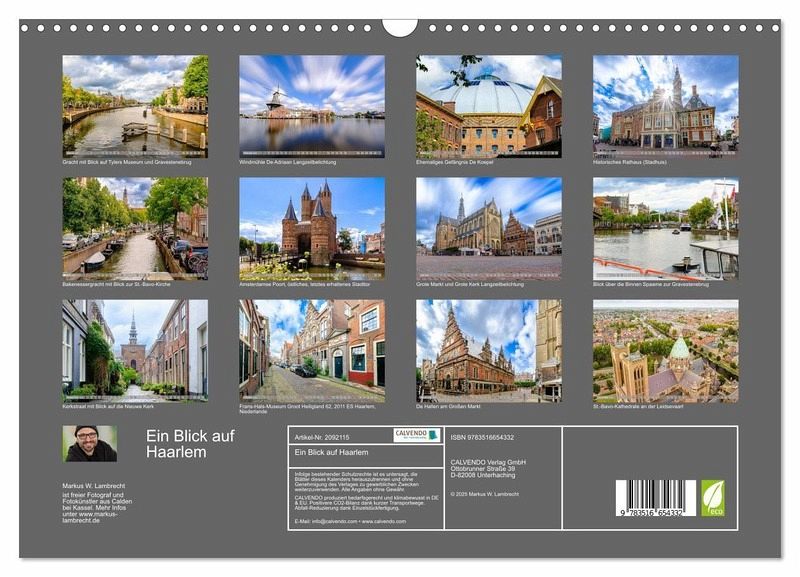Click 'Ein Blick auf Haarlem' inside the info box
The width and height of the screenshot is (800, 577).
[331, 452]
